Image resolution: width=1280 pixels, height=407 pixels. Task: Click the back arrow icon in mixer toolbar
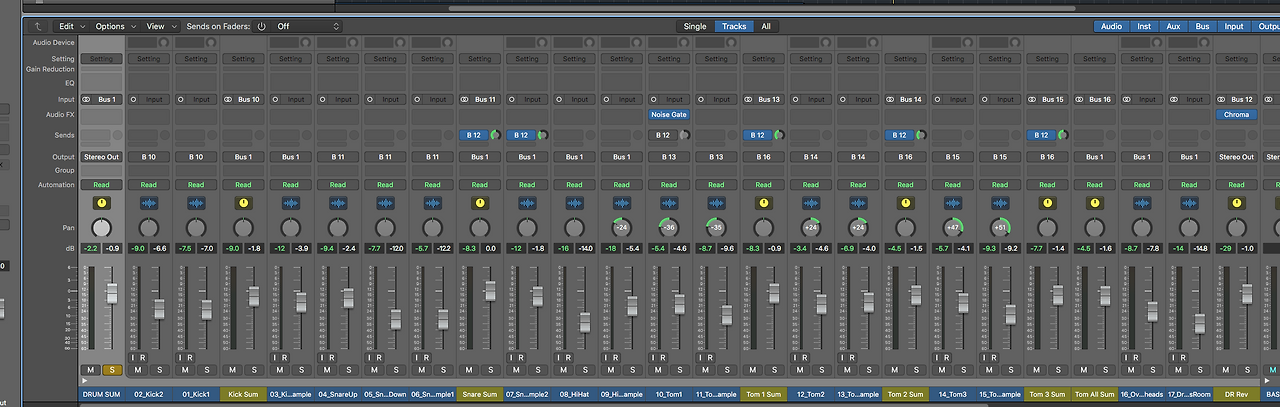tap(38, 26)
